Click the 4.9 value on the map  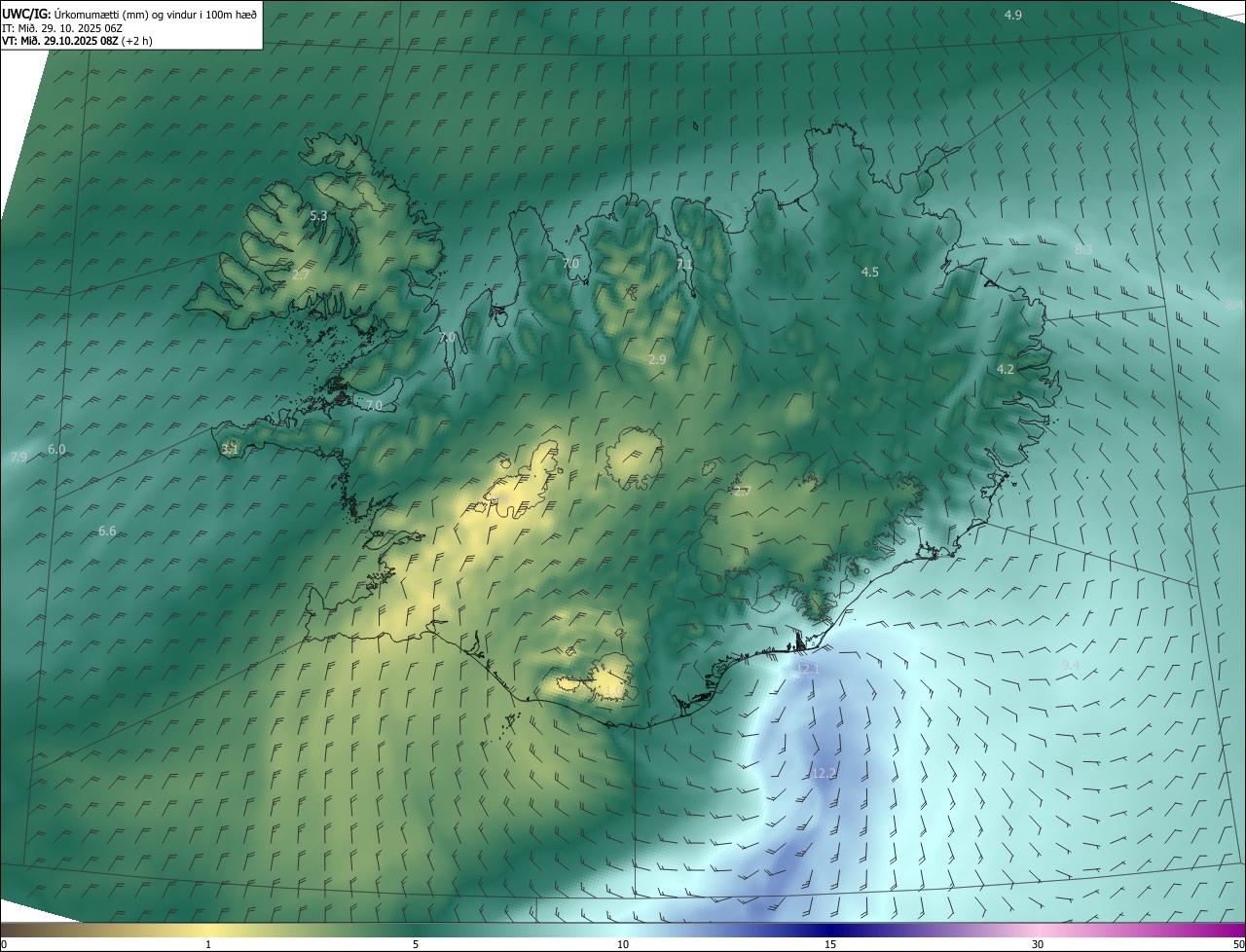coord(1013,15)
